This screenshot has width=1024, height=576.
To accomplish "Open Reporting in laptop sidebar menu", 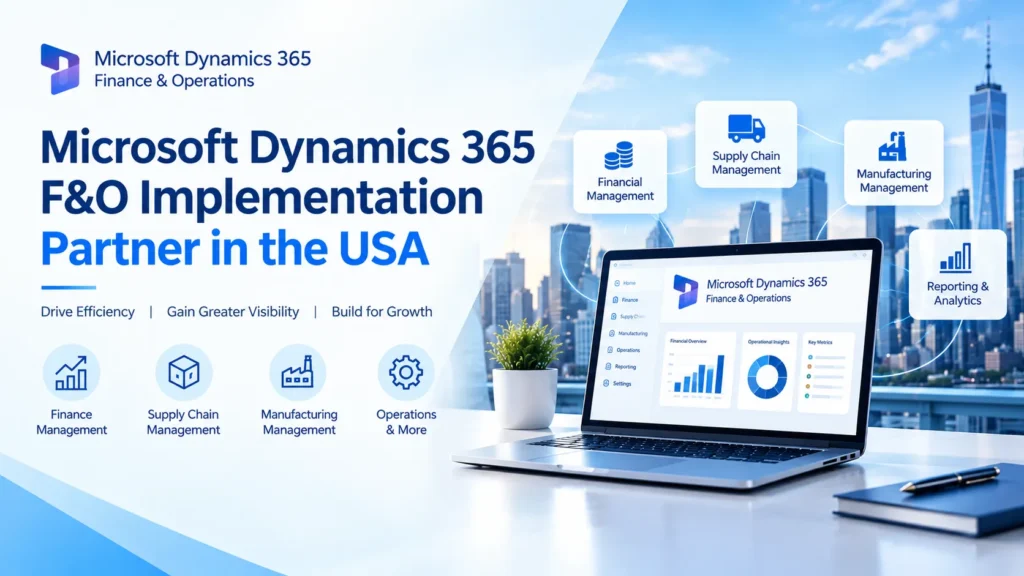I will click(626, 367).
